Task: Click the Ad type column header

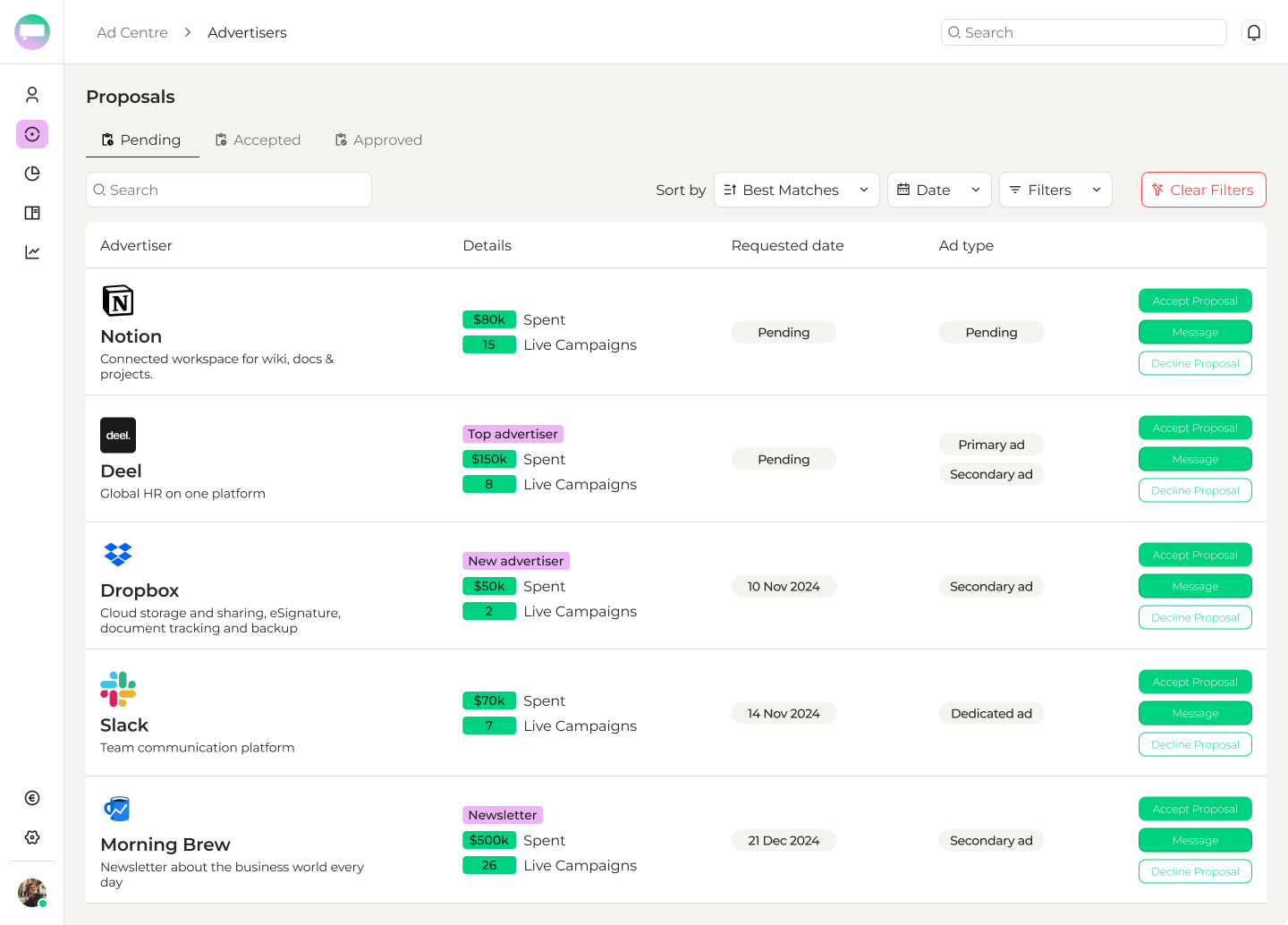Action: coord(966,245)
